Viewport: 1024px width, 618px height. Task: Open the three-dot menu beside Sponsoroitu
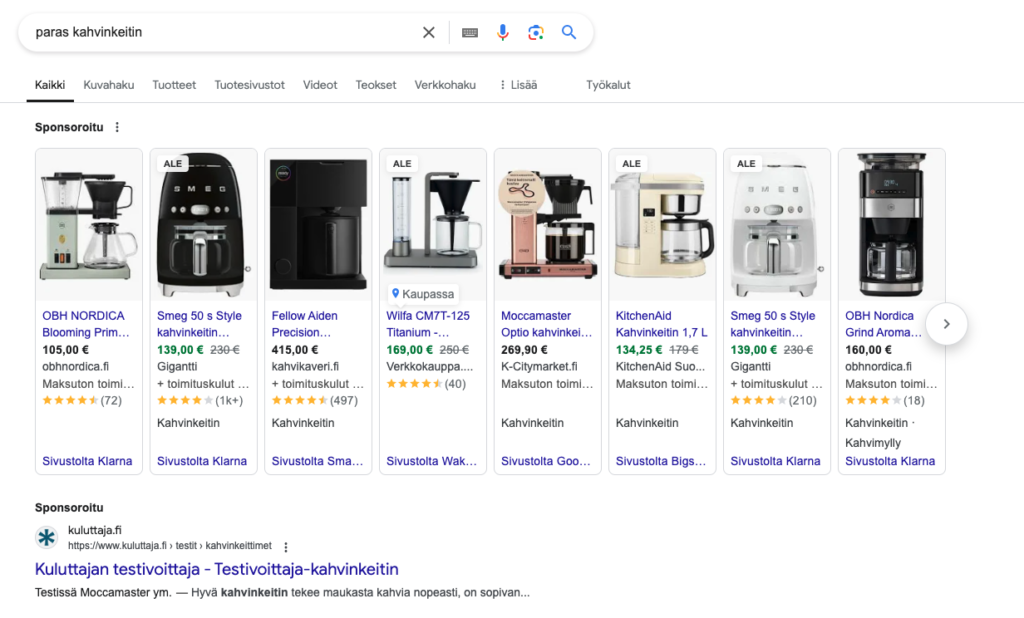[117, 127]
